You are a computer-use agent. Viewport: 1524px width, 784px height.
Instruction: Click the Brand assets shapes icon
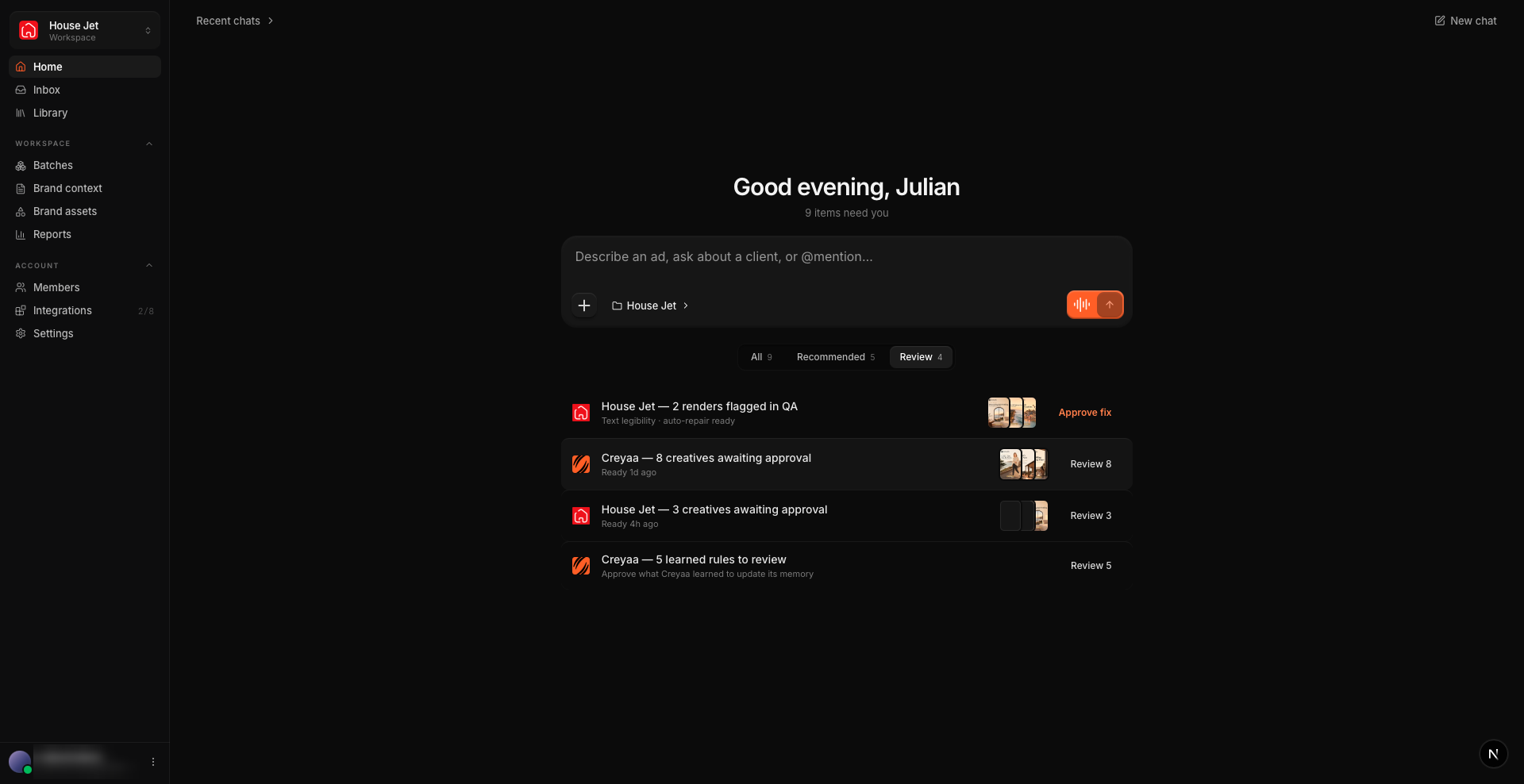click(x=21, y=211)
